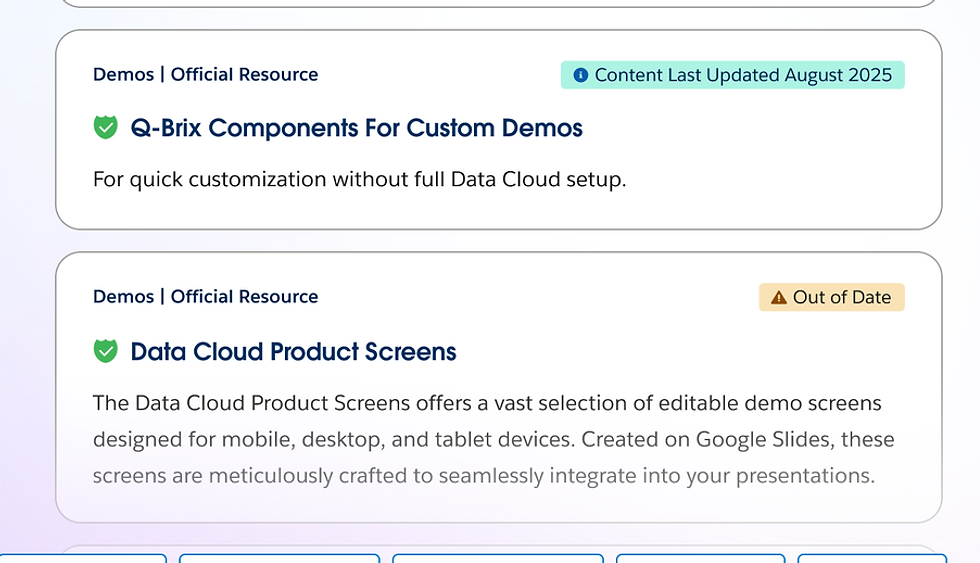
Task: Click green shield icon beside Data Cloud Product Screens
Action: [x=106, y=351]
